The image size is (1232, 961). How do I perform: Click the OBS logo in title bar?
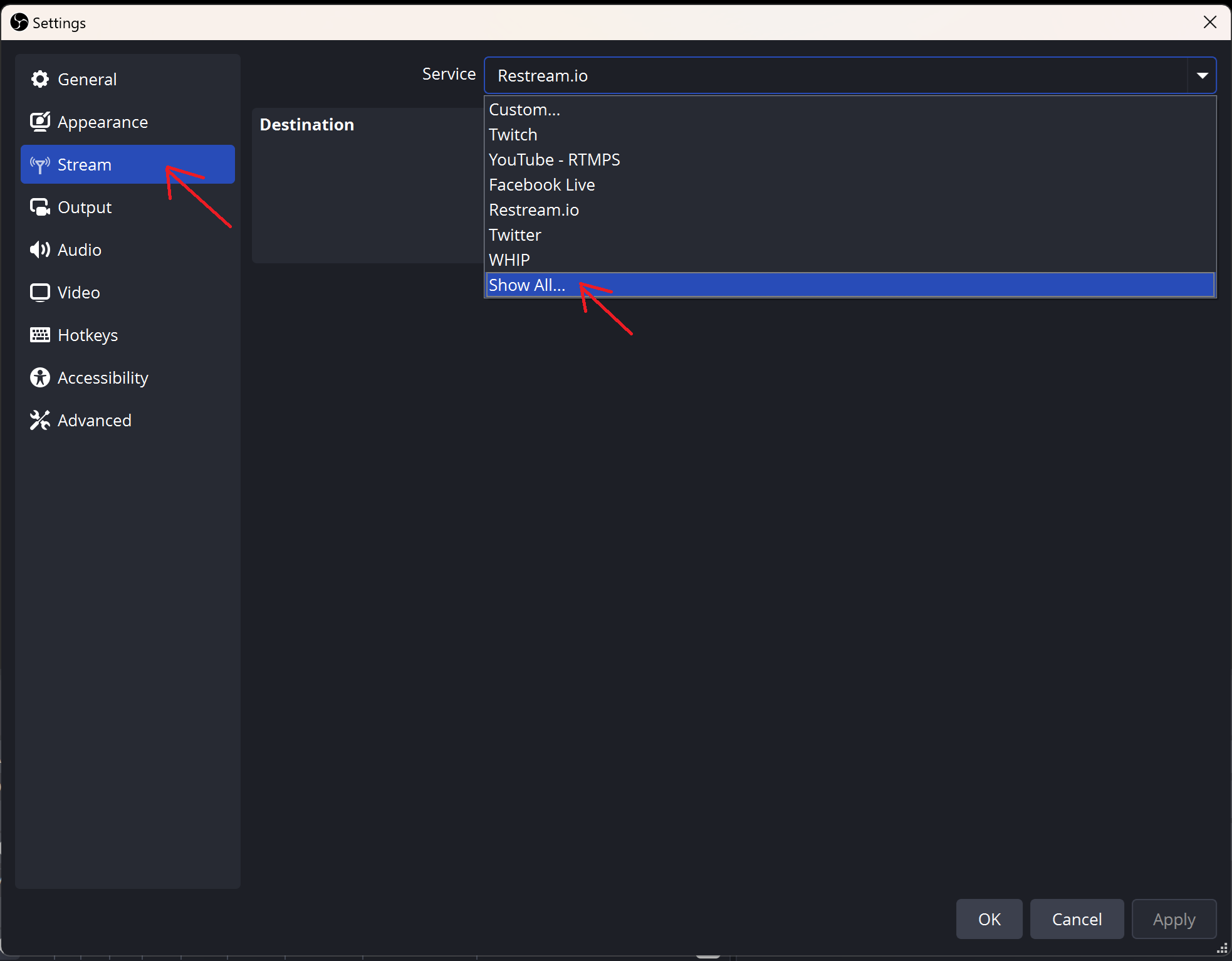tap(19, 23)
